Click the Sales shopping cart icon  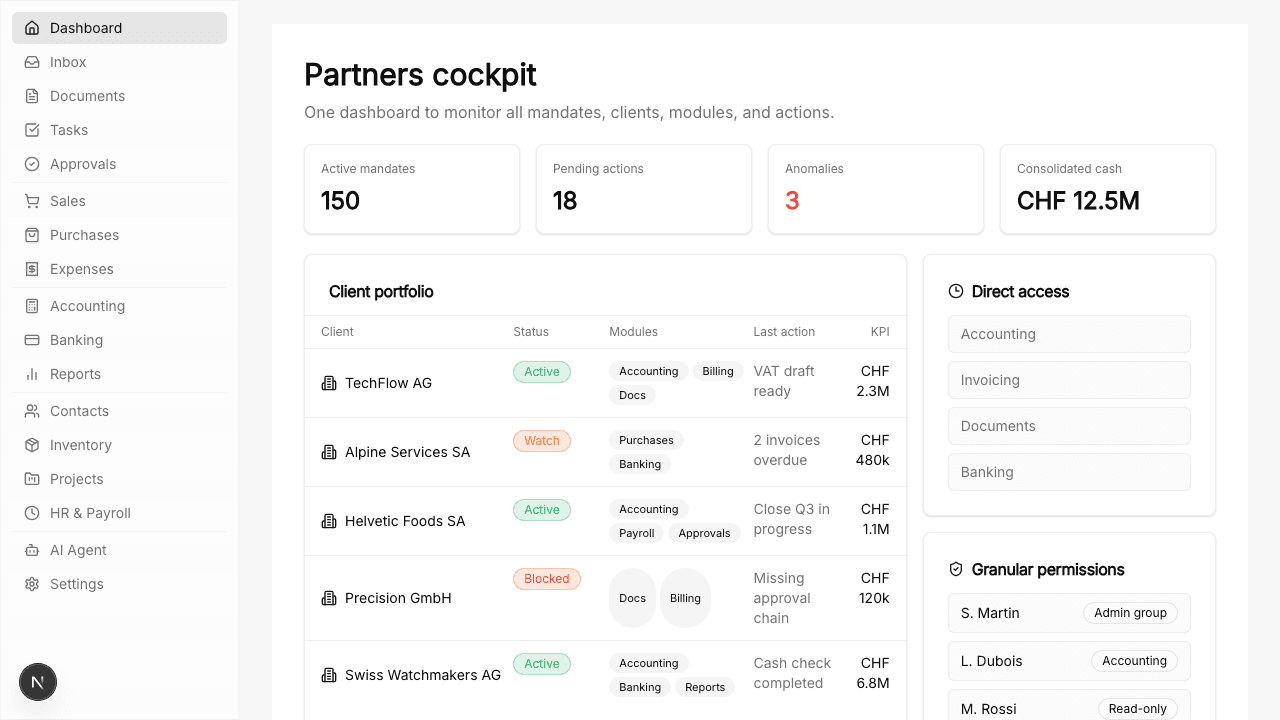point(32,201)
